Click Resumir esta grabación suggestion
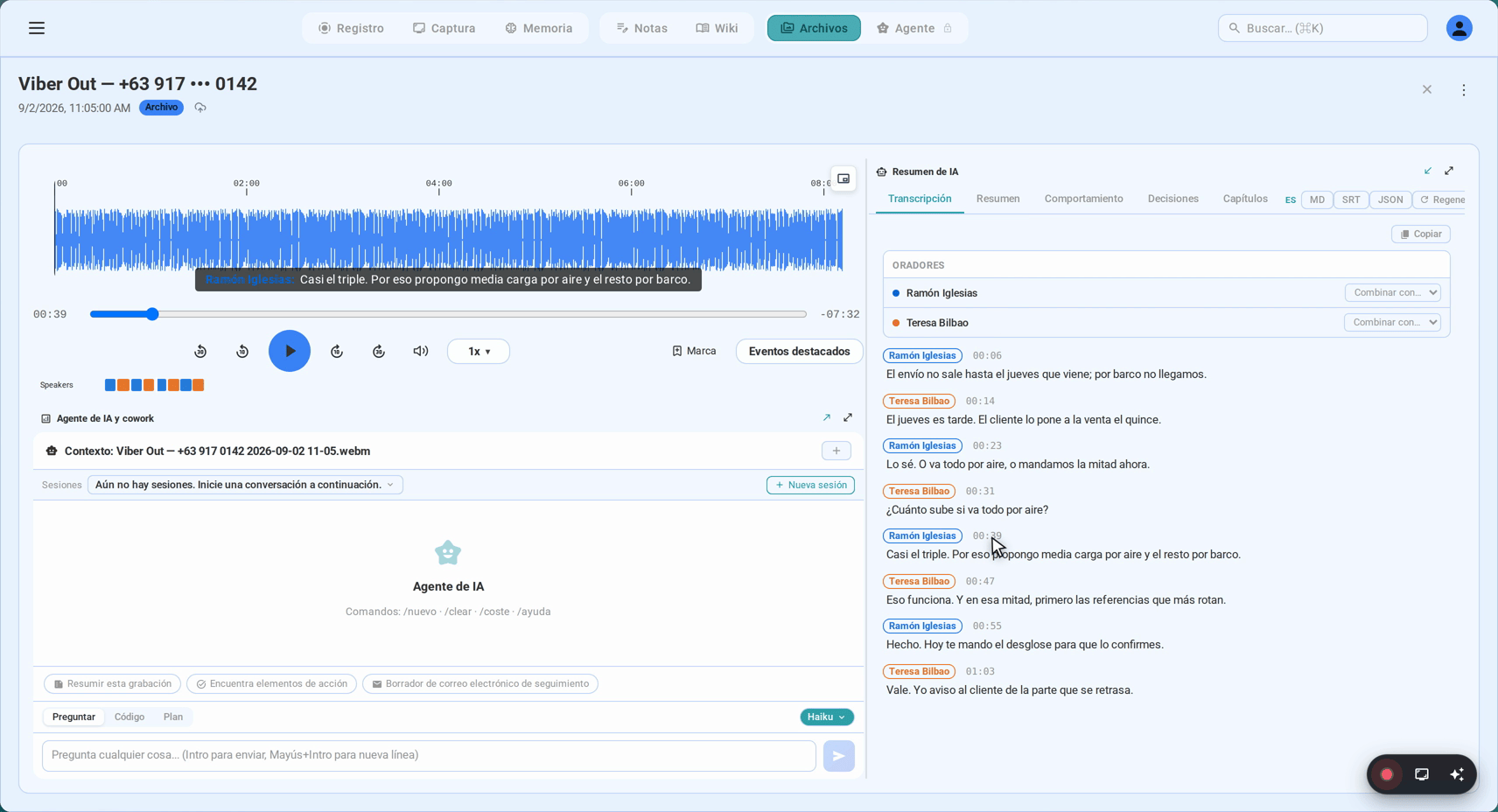This screenshot has width=1498, height=812. click(112, 683)
